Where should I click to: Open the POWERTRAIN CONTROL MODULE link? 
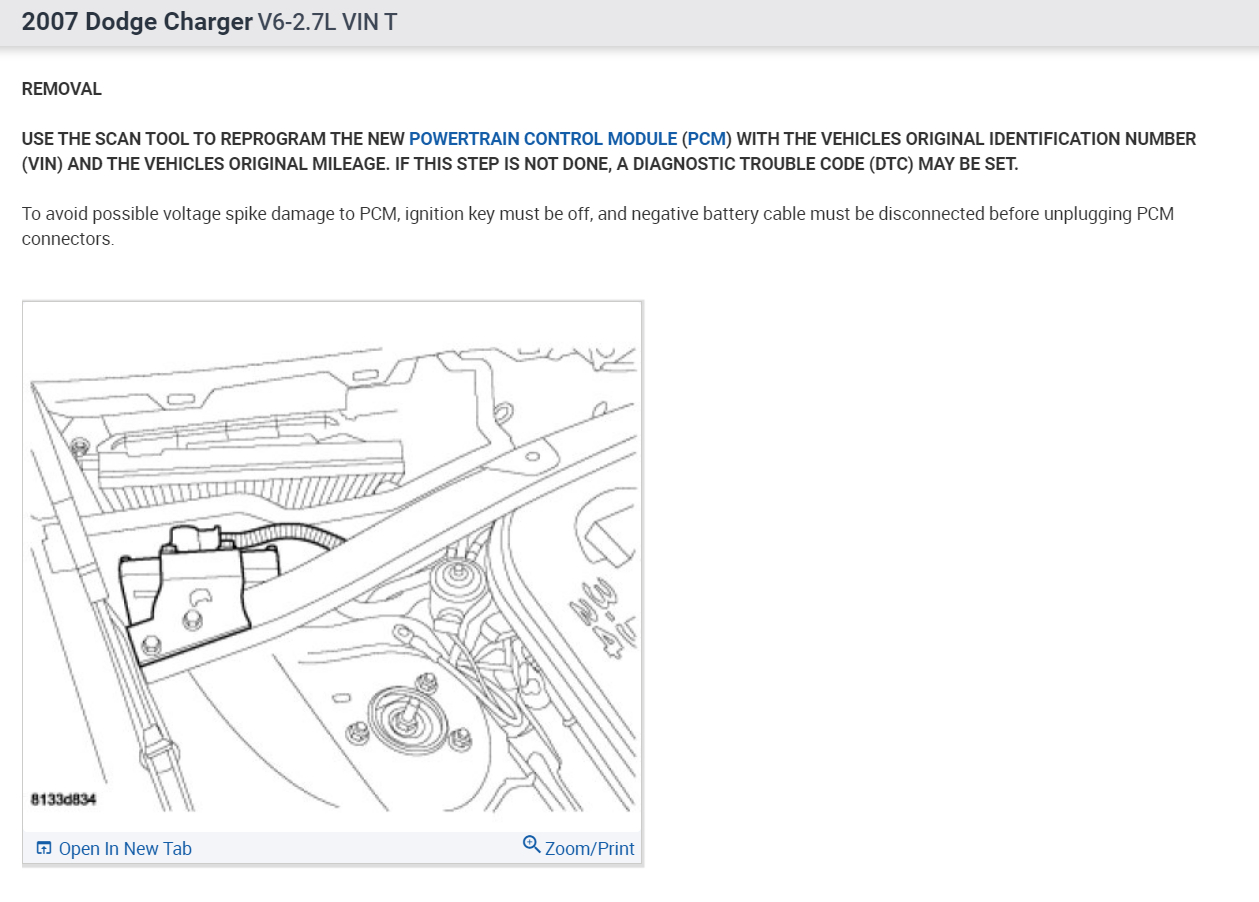click(x=543, y=139)
